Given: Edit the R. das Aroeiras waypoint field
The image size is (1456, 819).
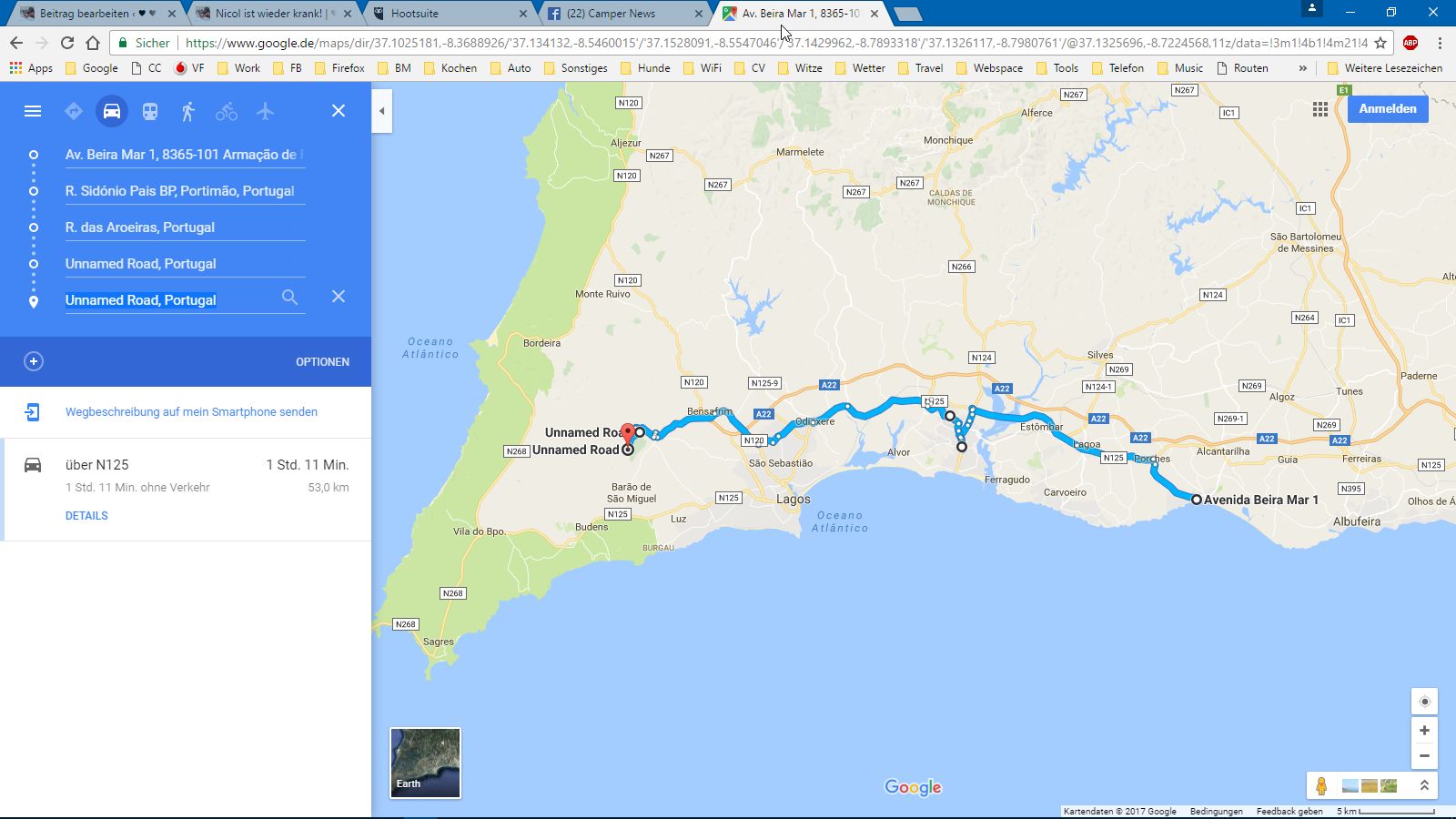Looking at the screenshot, I should (185, 227).
